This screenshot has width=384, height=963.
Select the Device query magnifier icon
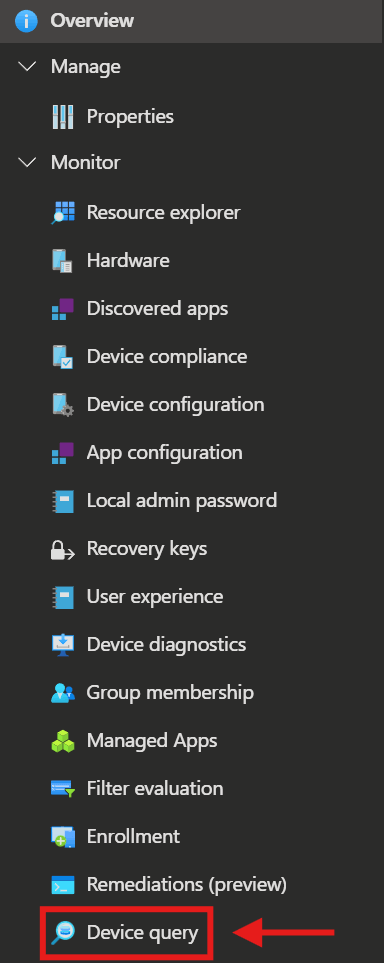tap(63, 933)
